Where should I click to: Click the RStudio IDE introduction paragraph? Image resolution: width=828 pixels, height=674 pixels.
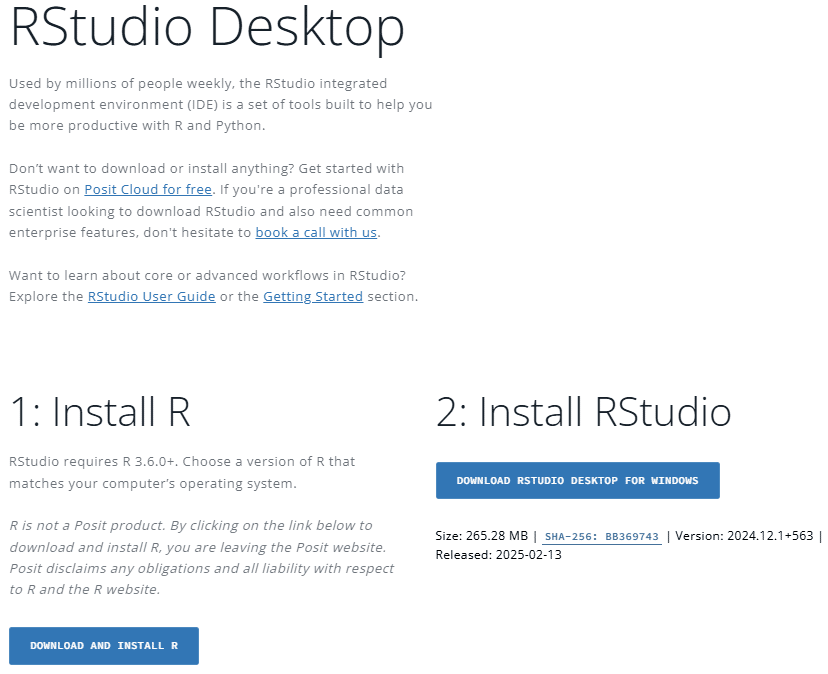click(x=220, y=104)
